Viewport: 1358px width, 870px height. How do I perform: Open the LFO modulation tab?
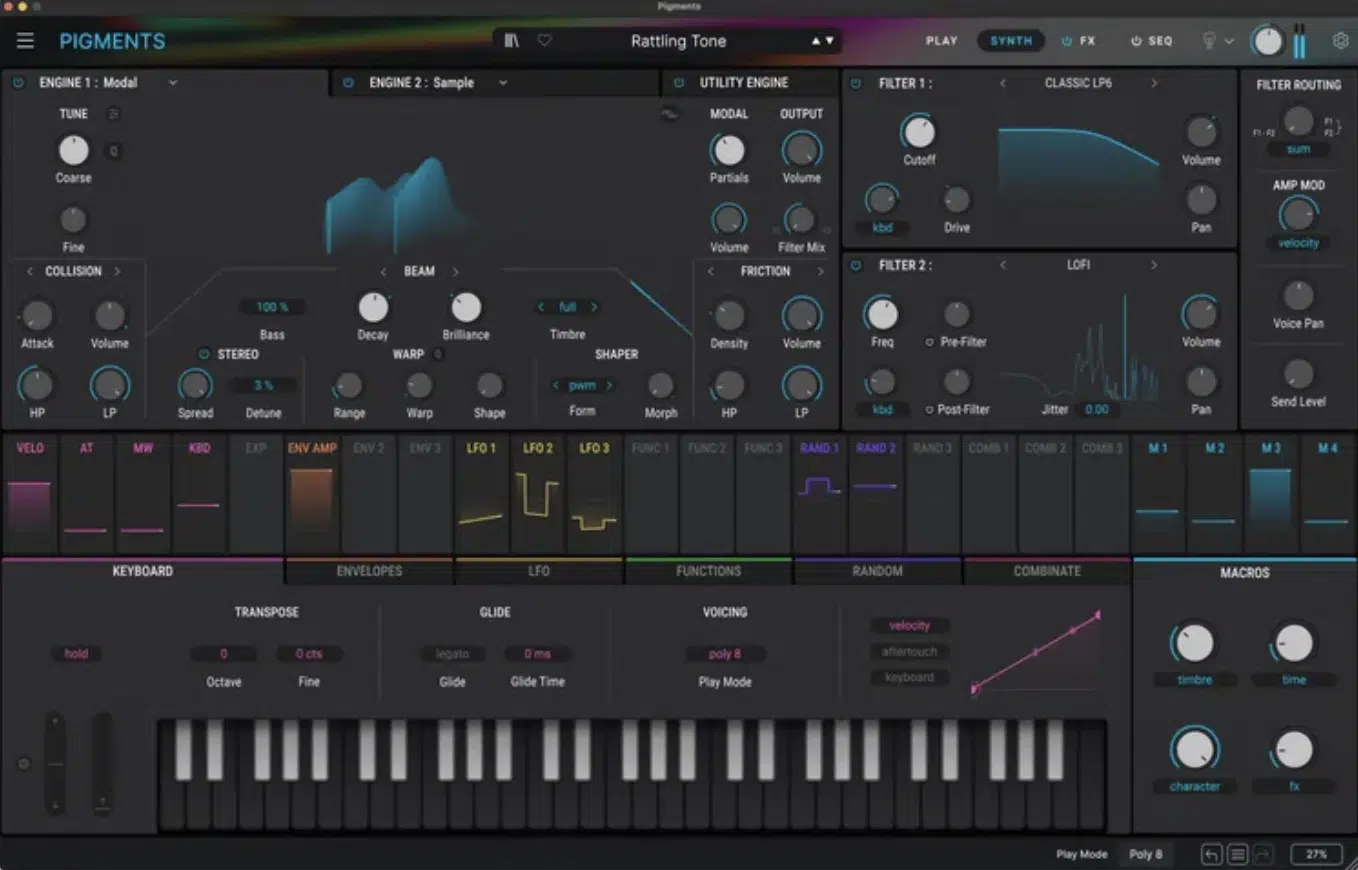click(538, 571)
